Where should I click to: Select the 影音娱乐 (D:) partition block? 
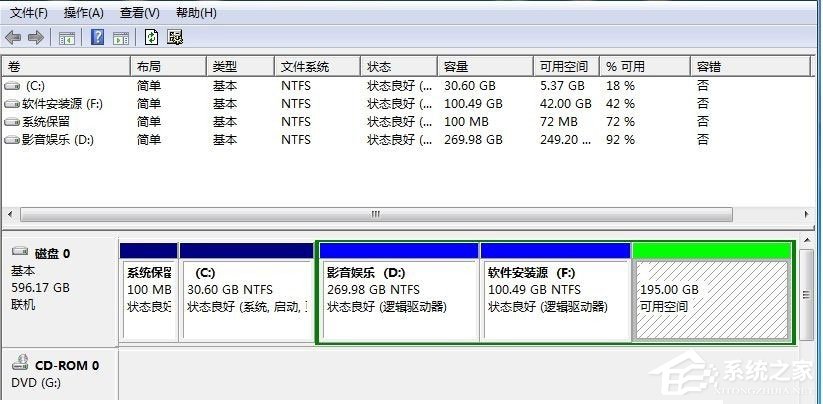pyautogui.click(x=397, y=290)
